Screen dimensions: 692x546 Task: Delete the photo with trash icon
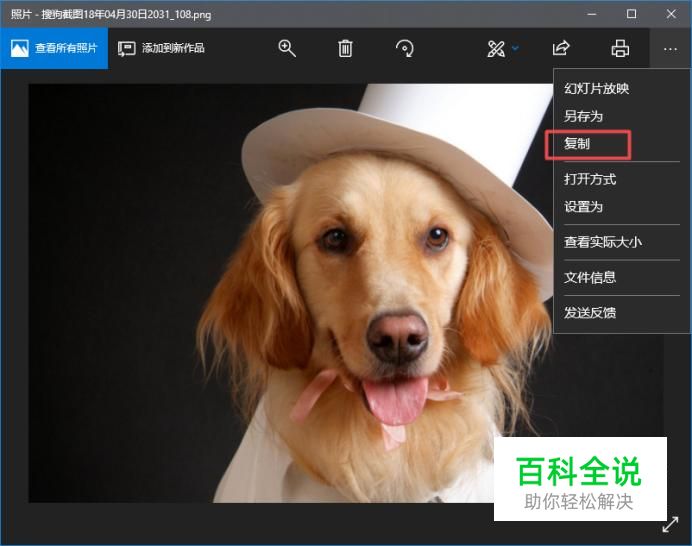pos(345,48)
